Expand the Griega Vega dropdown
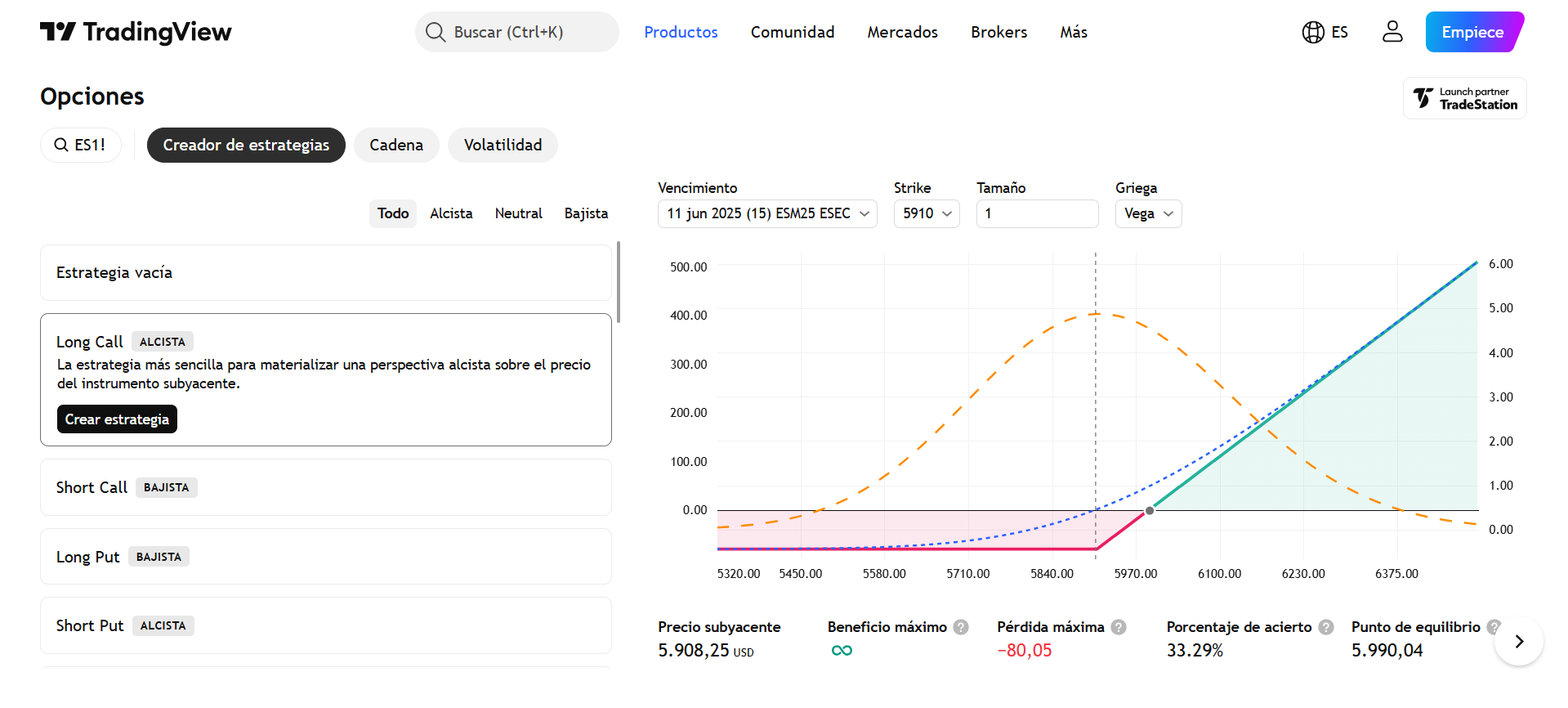The width and height of the screenshot is (1568, 708). click(x=1148, y=213)
